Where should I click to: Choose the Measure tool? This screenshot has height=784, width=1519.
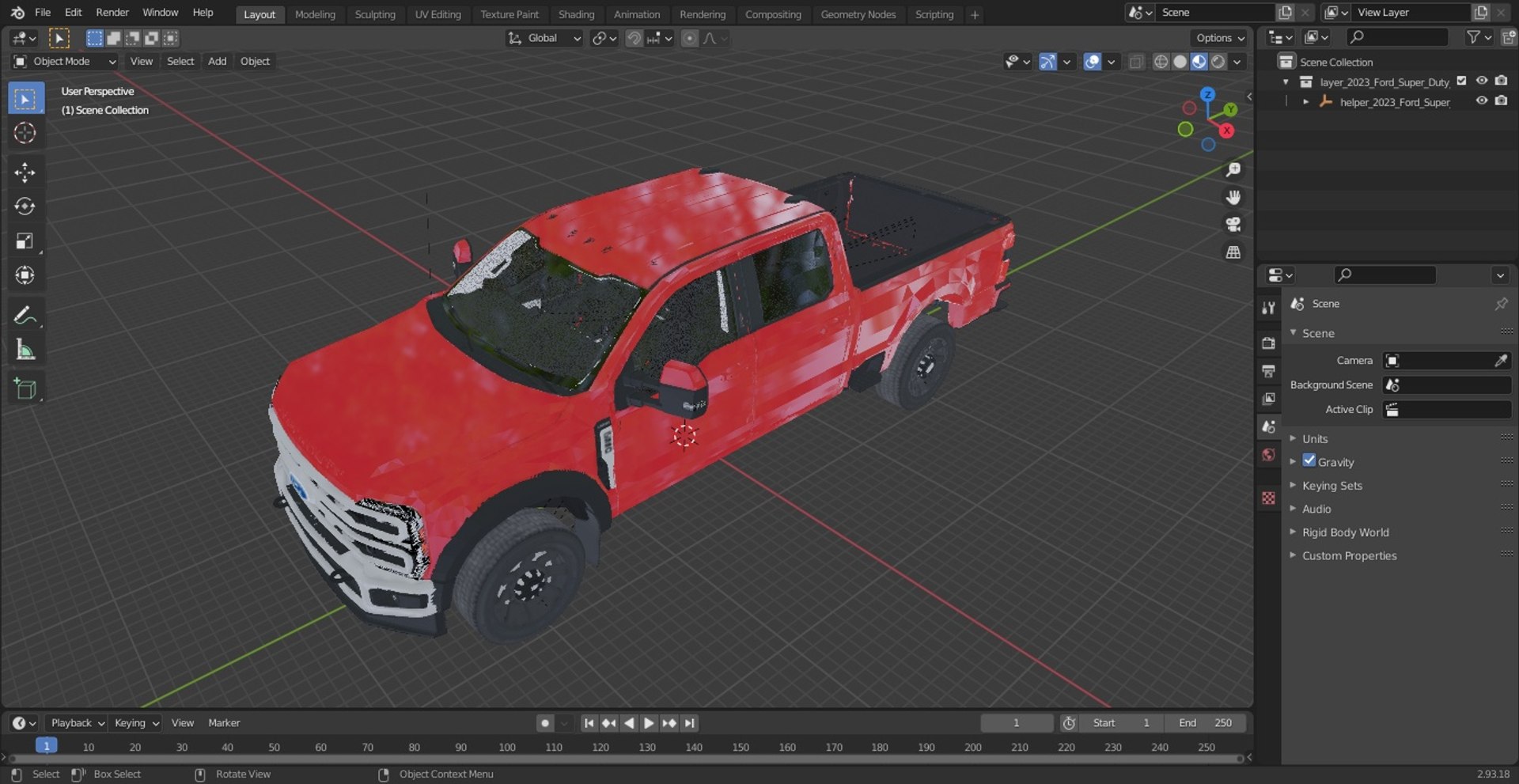coord(25,350)
